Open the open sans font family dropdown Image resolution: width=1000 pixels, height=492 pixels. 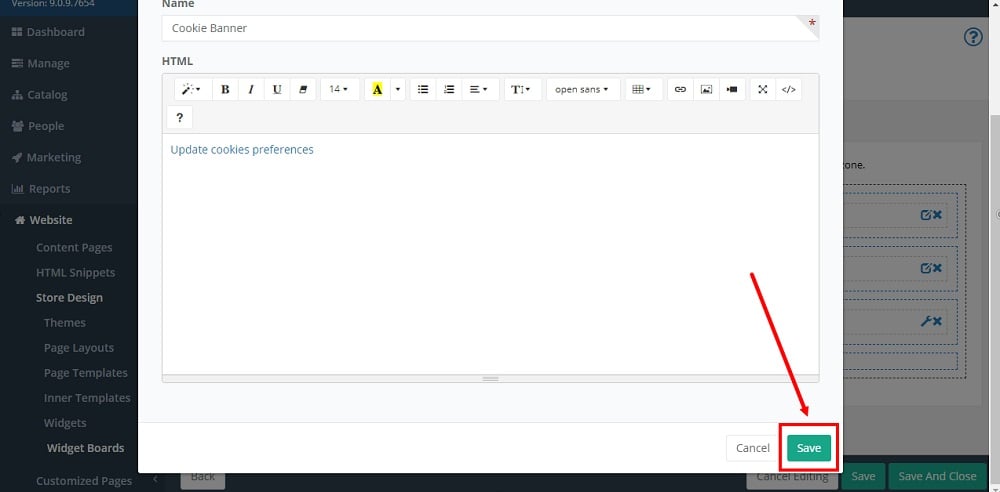point(583,89)
